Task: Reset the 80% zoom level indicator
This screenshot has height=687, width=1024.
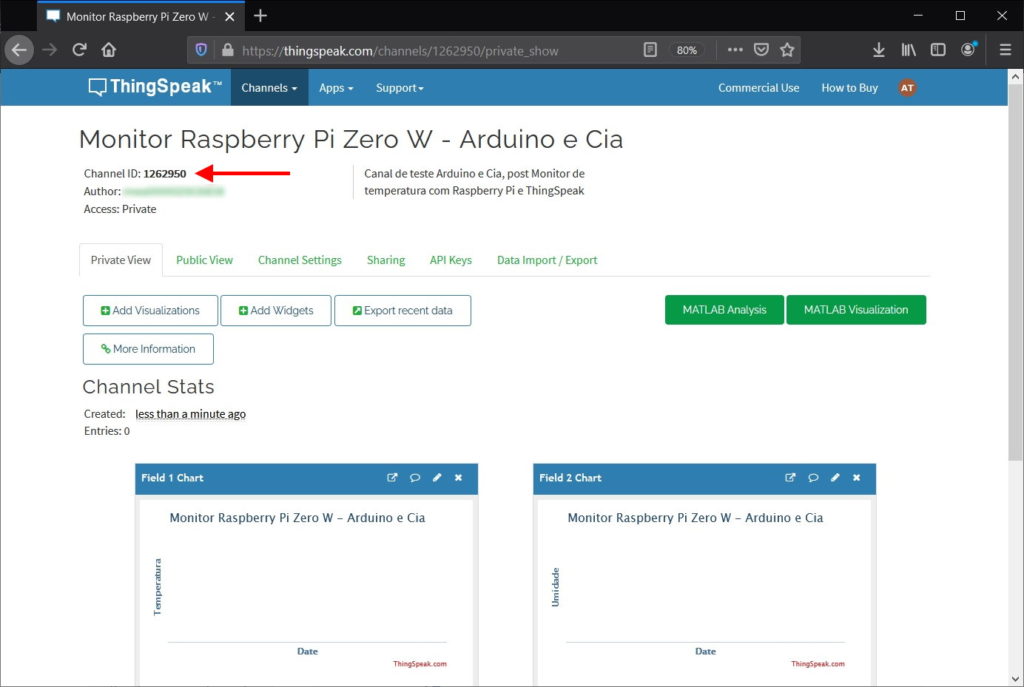Action: (x=686, y=50)
